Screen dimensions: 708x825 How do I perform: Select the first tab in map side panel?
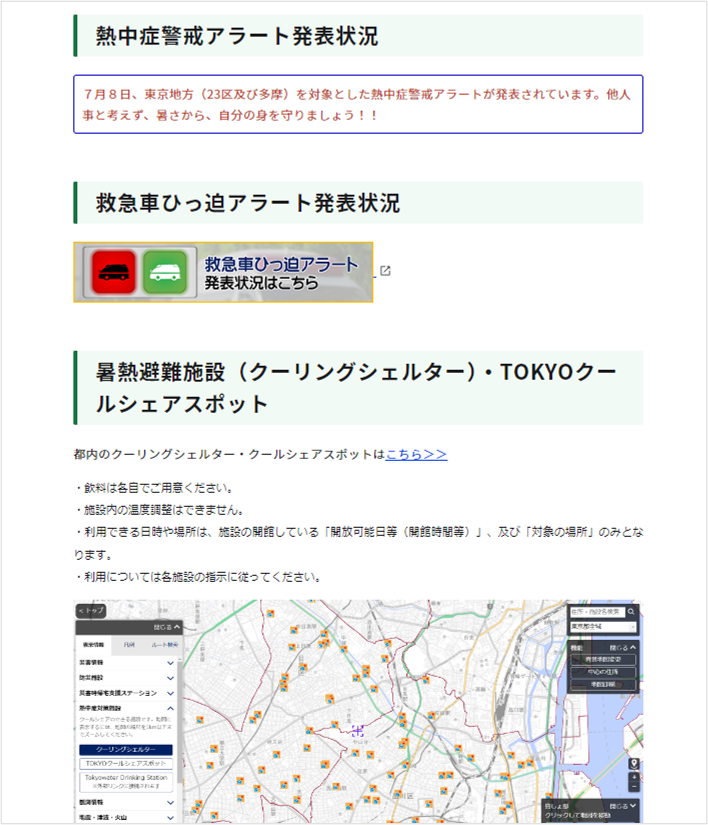(x=94, y=645)
